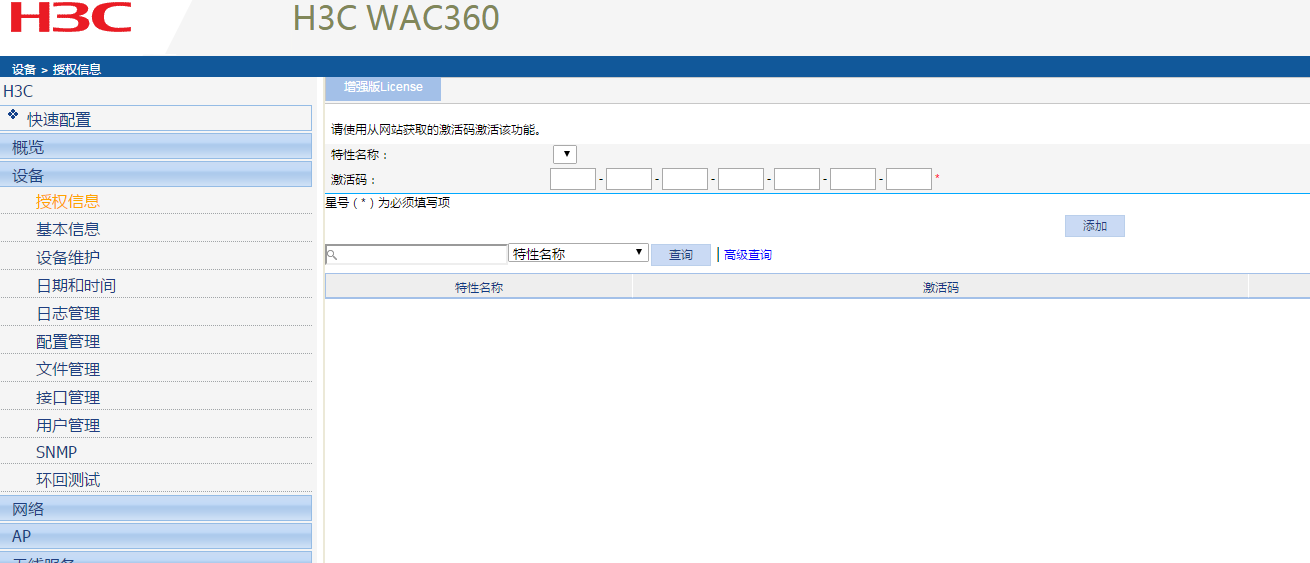The image size is (1310, 563).
Task: Open 接口管理 in the sidebar
Action: pos(68,397)
